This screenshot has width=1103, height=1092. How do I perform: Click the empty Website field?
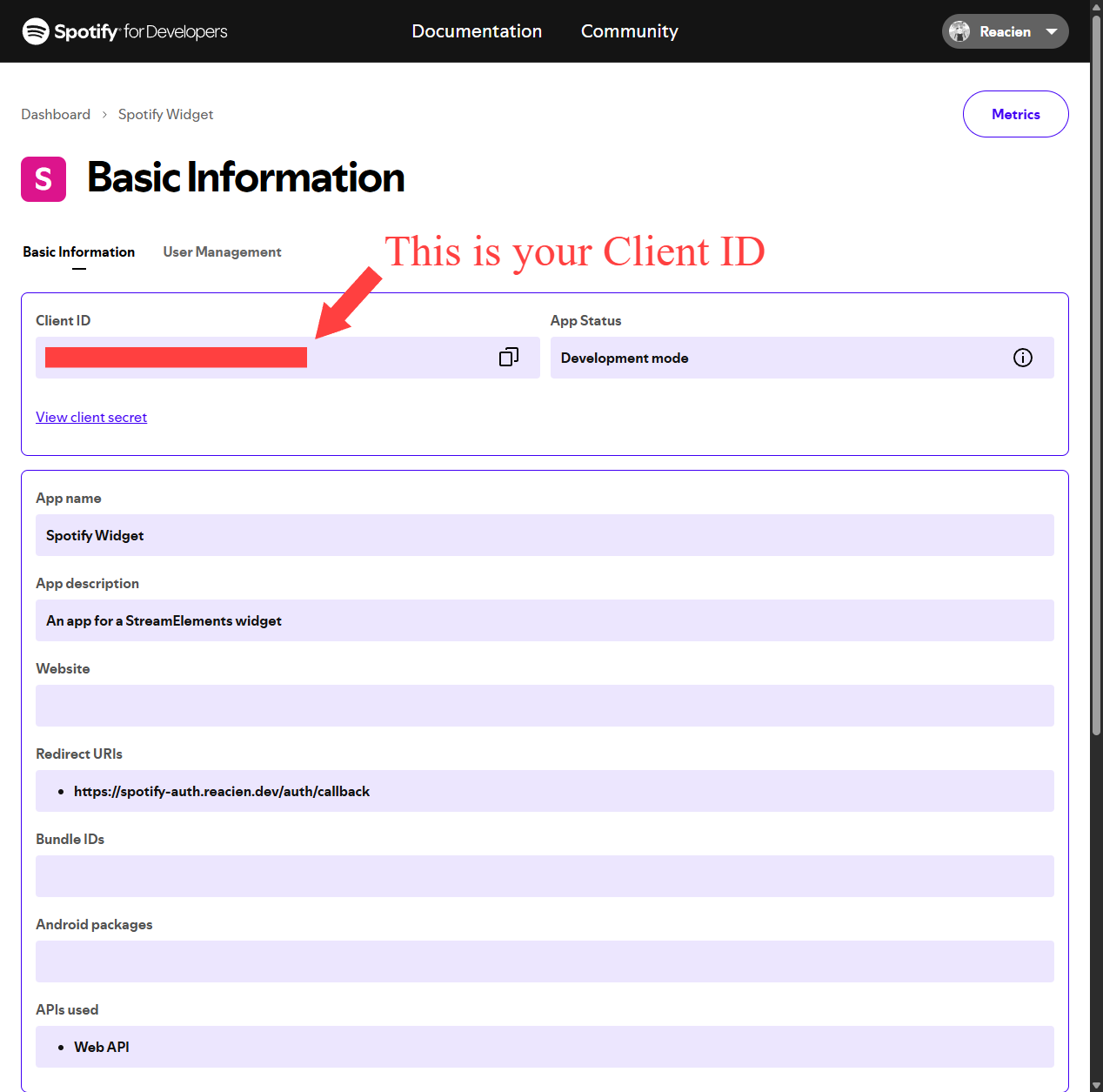545,706
